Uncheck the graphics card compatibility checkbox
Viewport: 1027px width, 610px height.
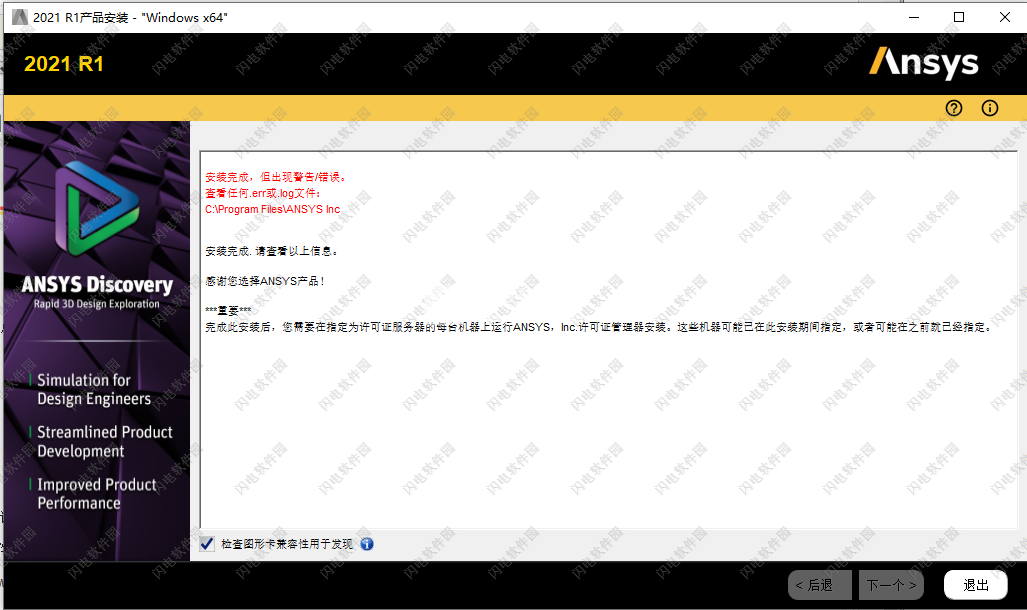click(x=207, y=544)
